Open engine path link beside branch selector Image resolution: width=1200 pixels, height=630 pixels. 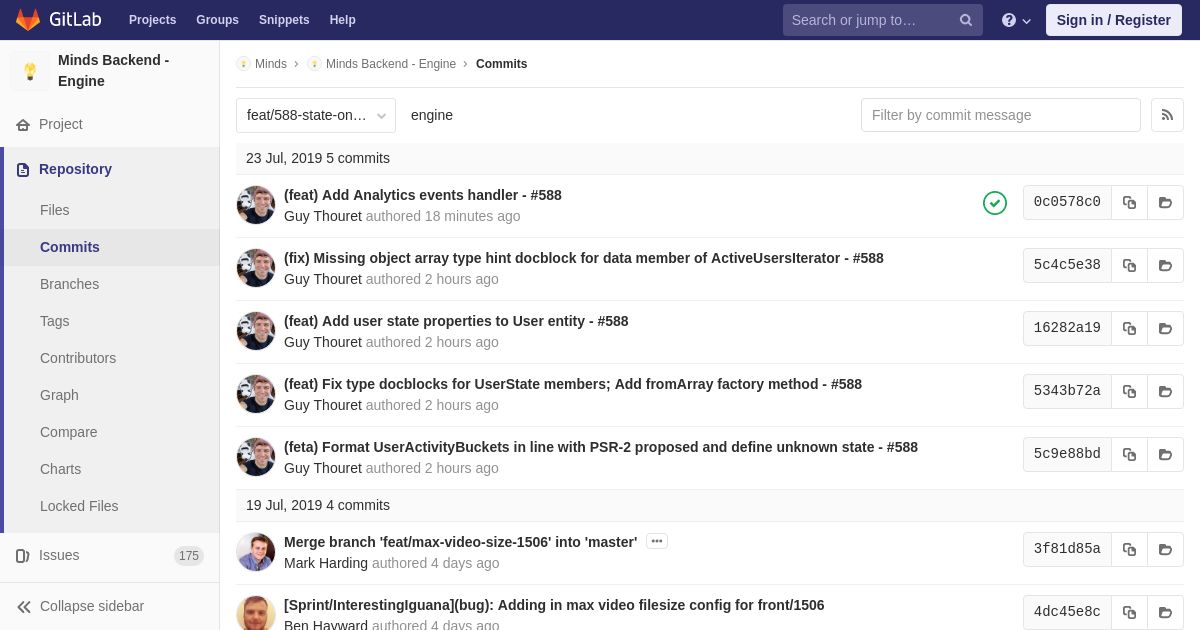[x=432, y=115]
